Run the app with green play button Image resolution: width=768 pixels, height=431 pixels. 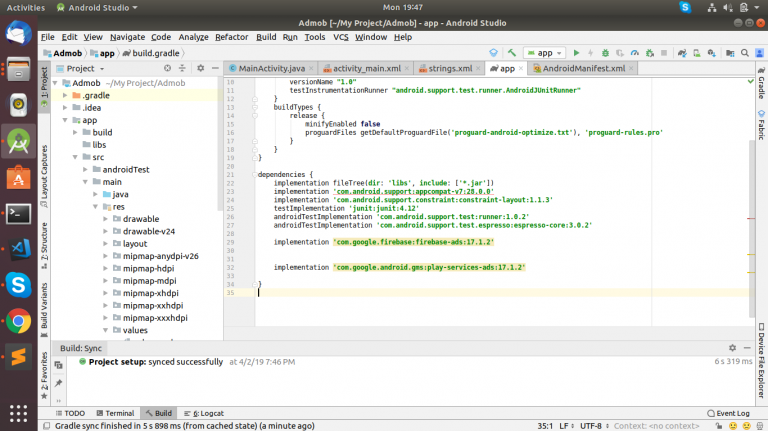pos(576,53)
